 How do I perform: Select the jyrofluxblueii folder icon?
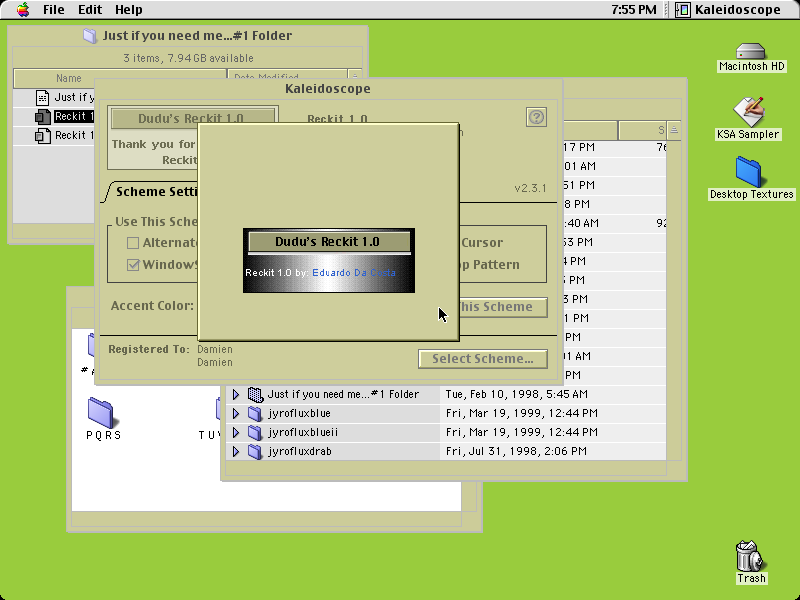pyautogui.click(x=255, y=433)
